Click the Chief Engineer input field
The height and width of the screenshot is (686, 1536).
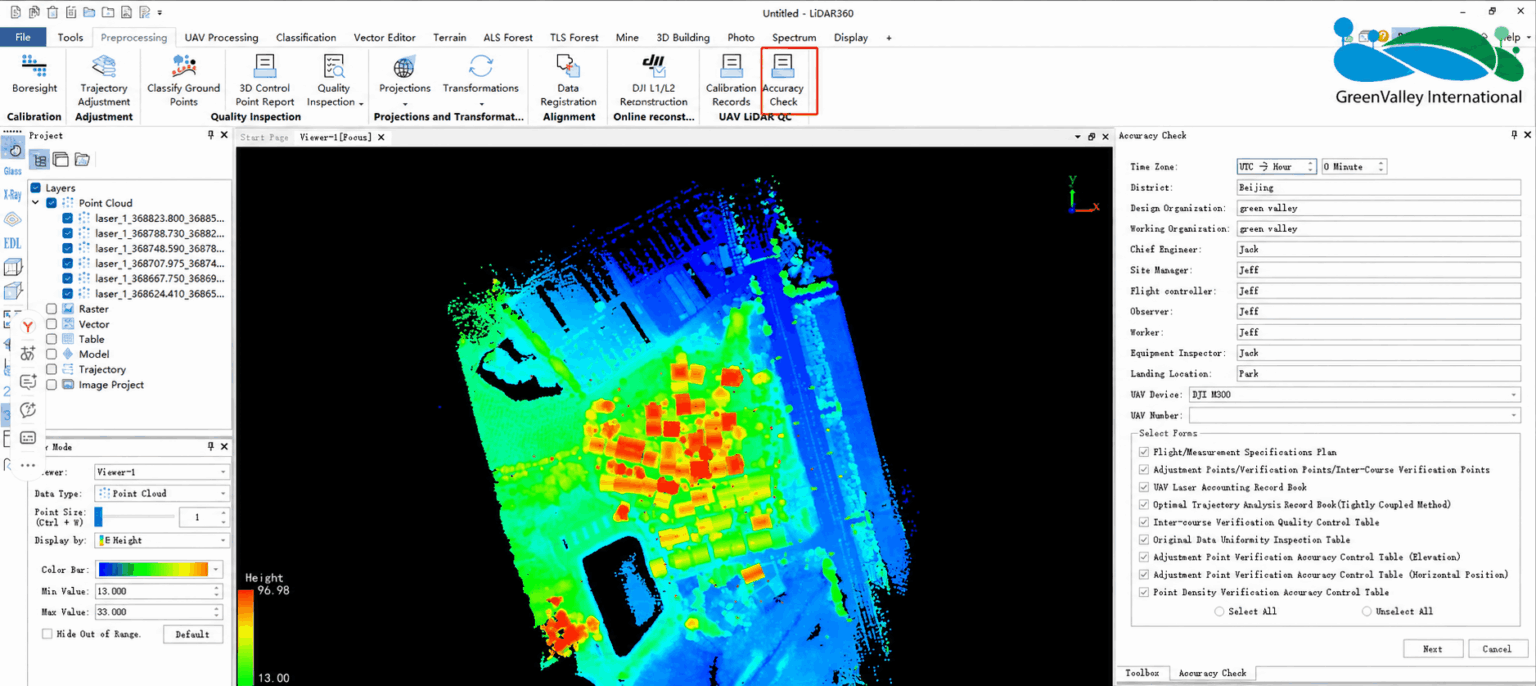(x=1378, y=249)
